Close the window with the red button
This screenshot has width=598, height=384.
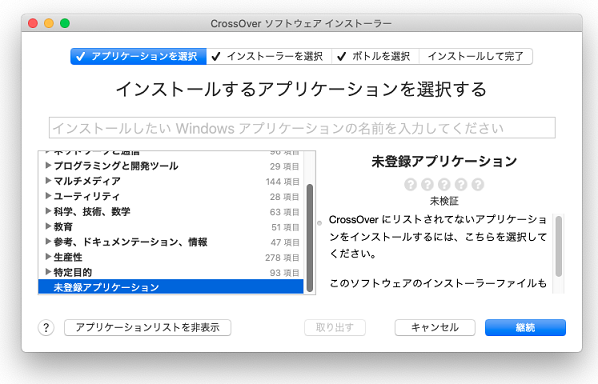tap(33, 23)
